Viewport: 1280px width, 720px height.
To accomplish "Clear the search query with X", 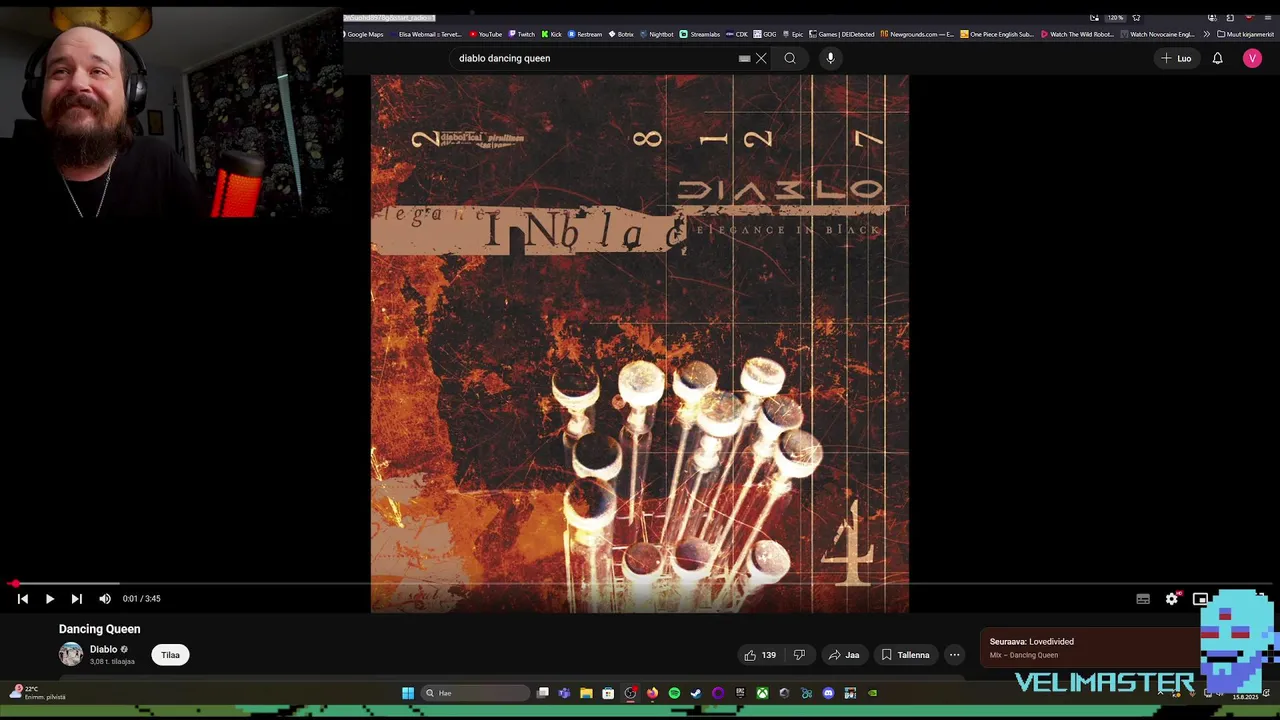I will pos(761,58).
